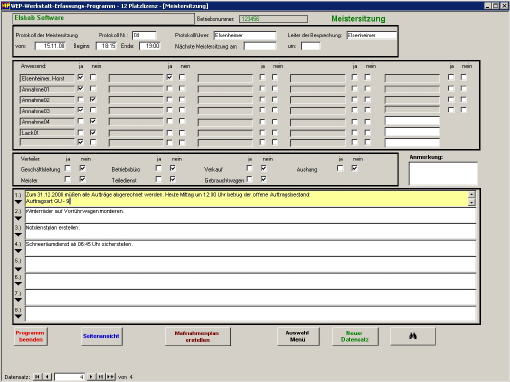Click agenda text 'Winterräder auf Vorführwagen montieren'
The width and height of the screenshot is (510, 382).
pyautogui.click(x=75, y=211)
